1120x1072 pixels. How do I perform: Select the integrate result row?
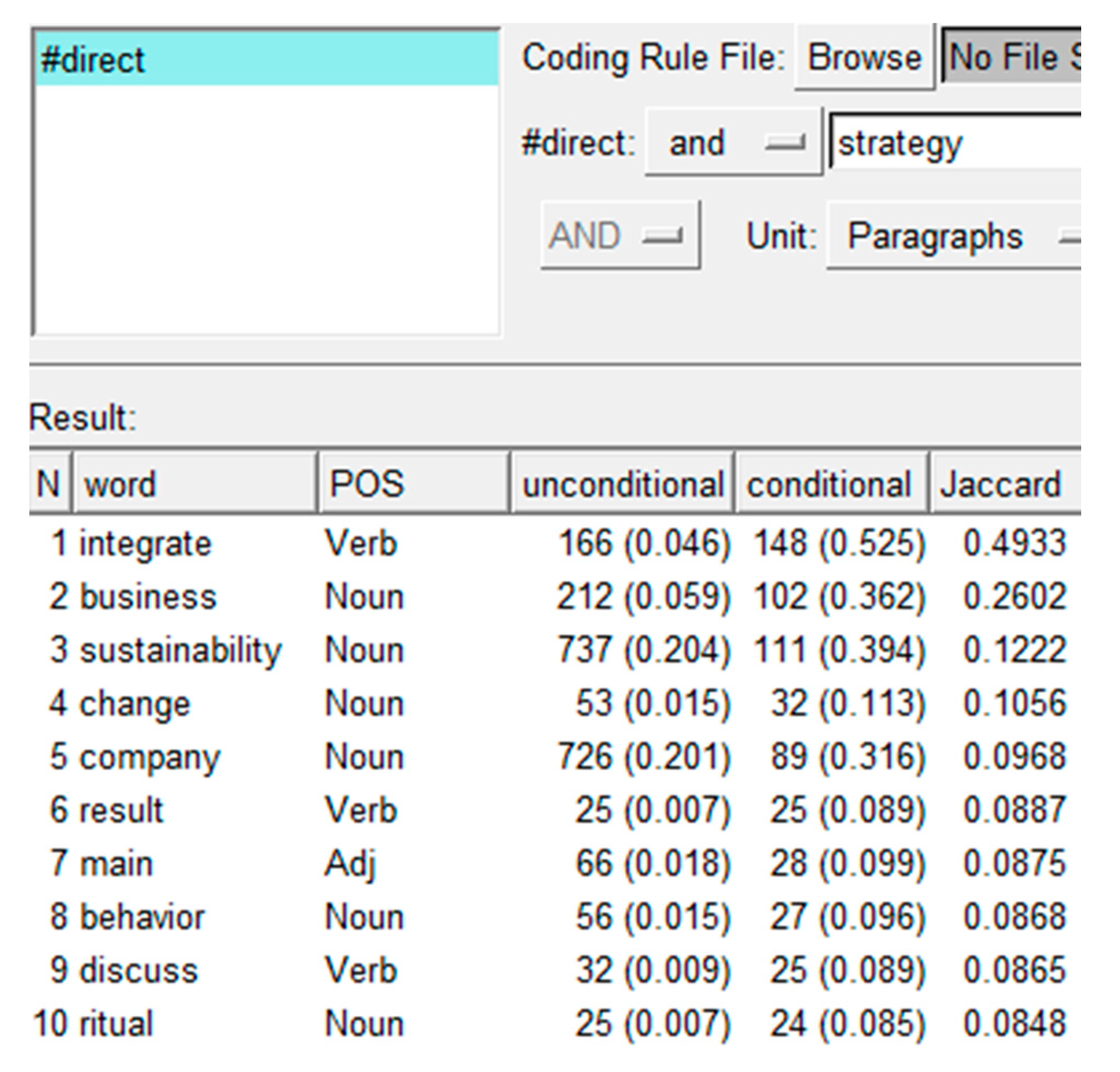[145, 543]
